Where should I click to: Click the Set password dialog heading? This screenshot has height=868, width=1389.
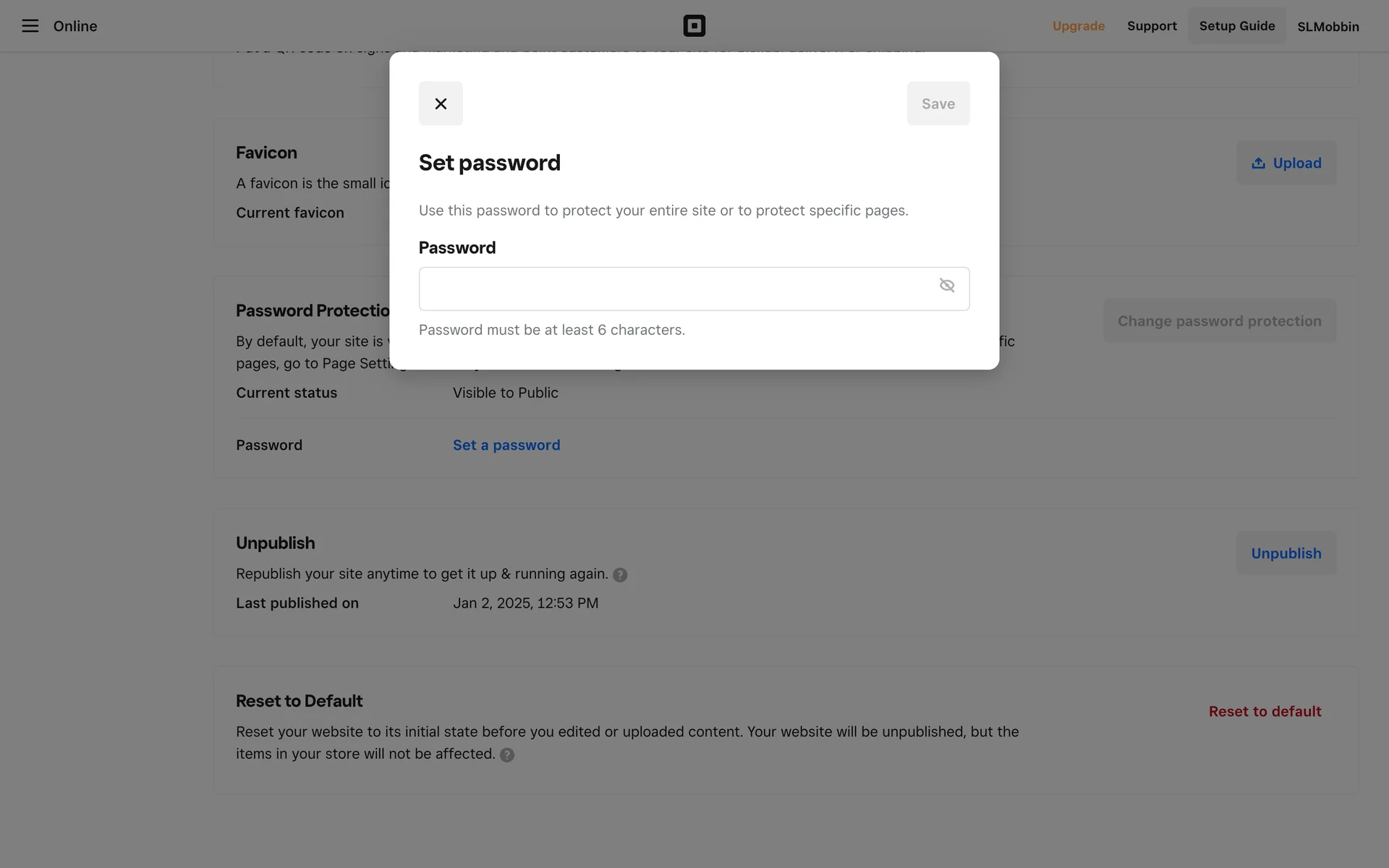point(490,163)
